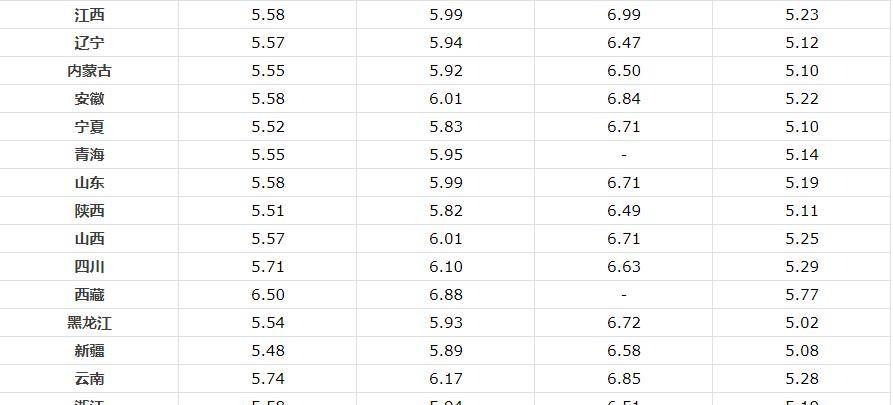The height and width of the screenshot is (405, 893).
Task: Select the 6.99 value in 江西 row
Action: (624, 15)
